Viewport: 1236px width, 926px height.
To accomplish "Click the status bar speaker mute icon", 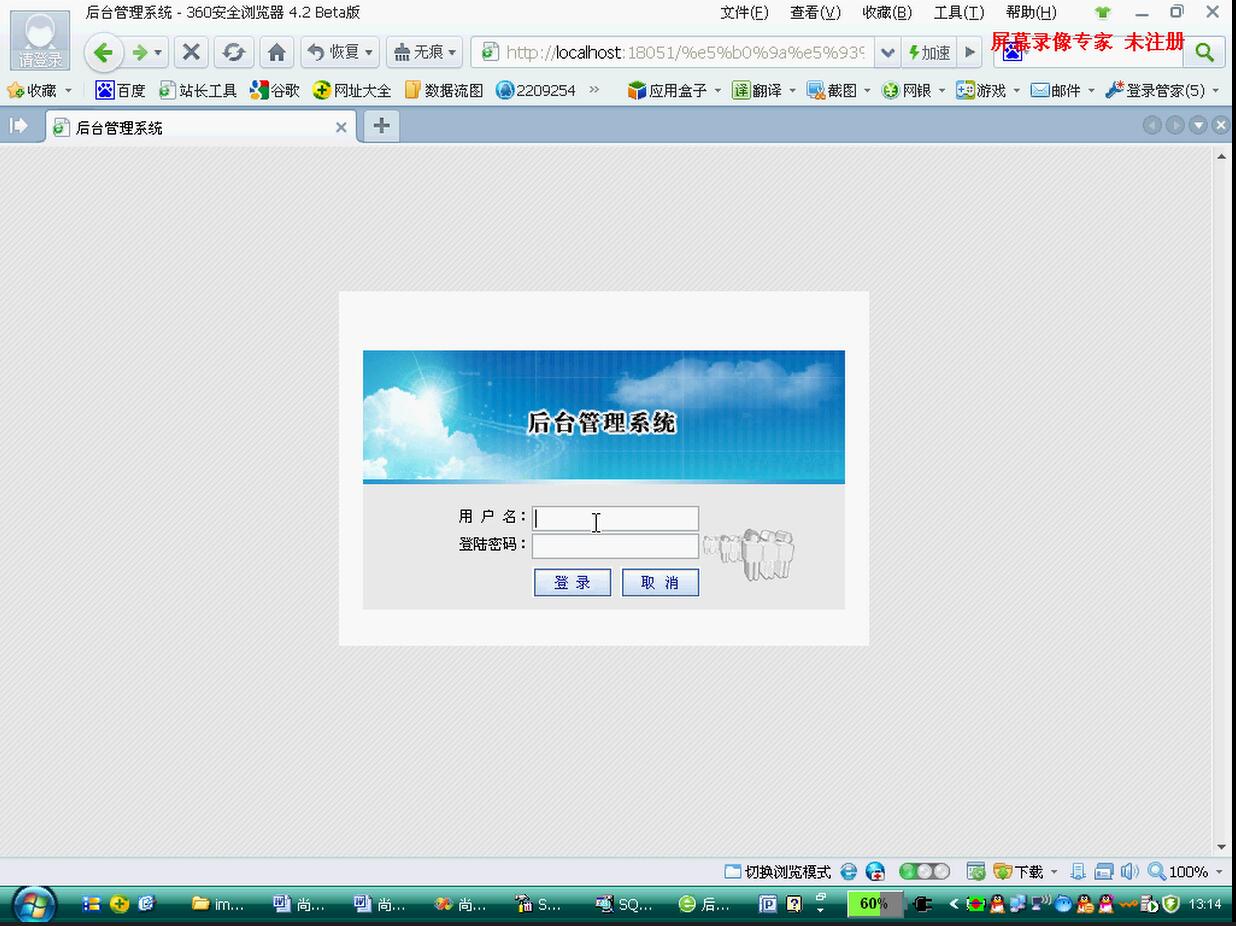I will click(1129, 872).
